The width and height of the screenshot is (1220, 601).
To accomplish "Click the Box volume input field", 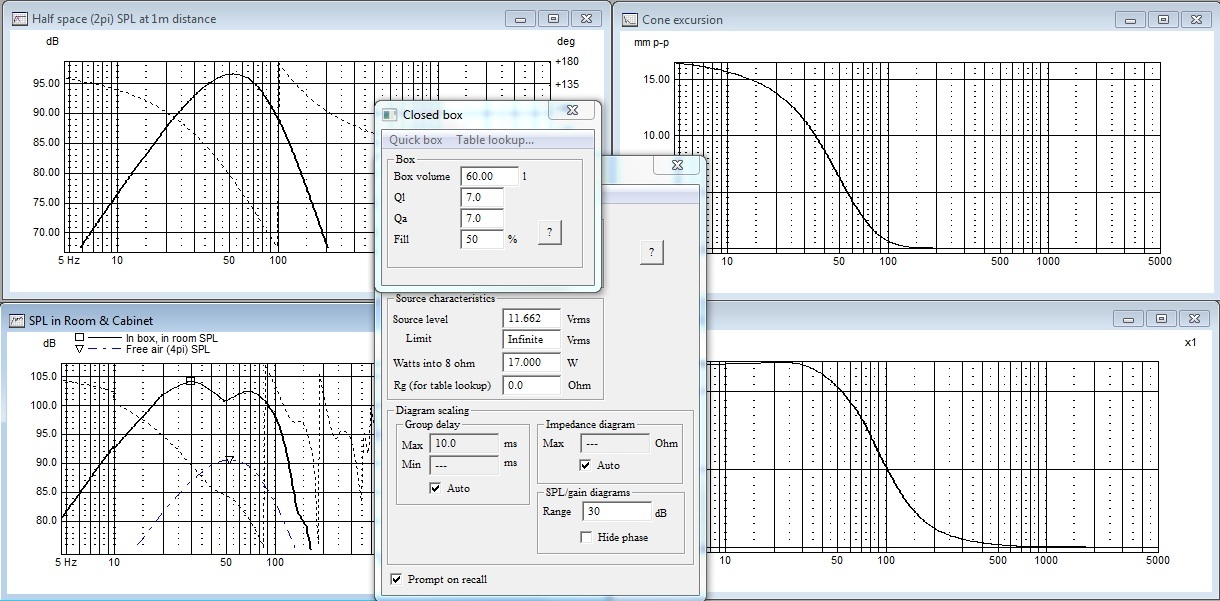I will (x=489, y=176).
